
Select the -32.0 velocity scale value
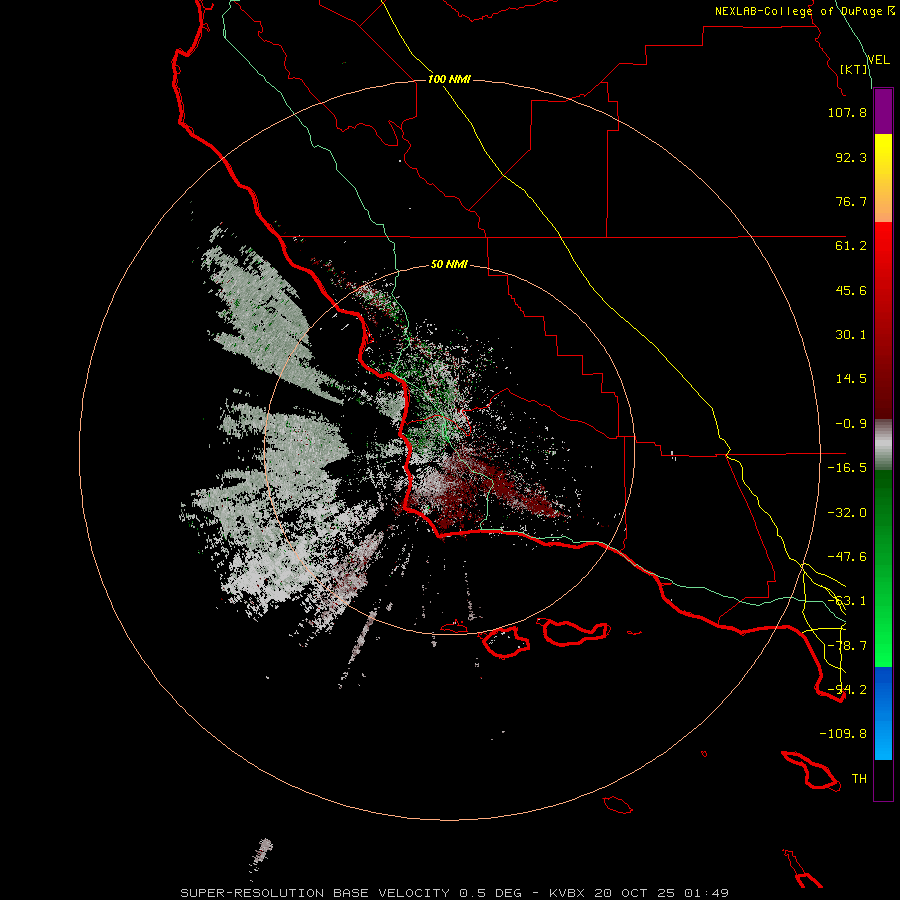(x=847, y=513)
